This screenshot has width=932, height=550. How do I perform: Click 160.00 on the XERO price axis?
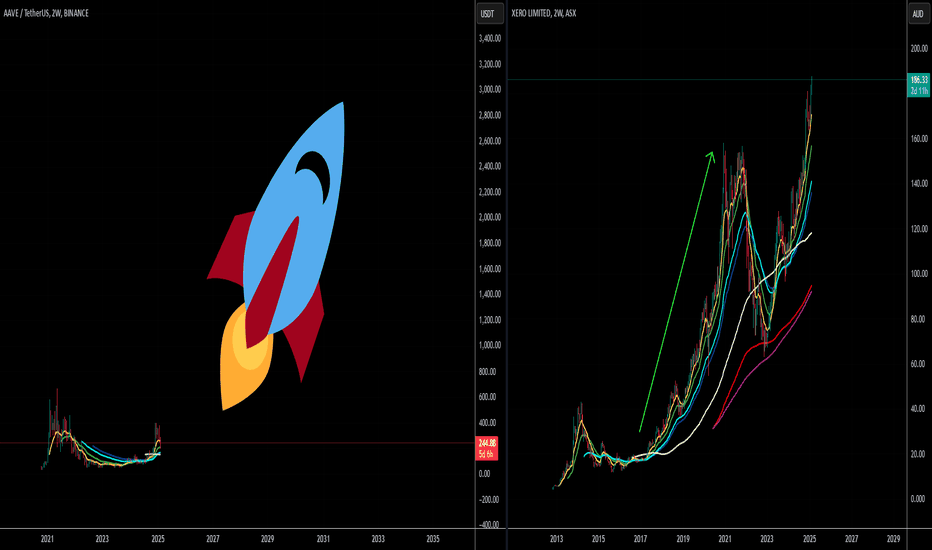(x=919, y=139)
